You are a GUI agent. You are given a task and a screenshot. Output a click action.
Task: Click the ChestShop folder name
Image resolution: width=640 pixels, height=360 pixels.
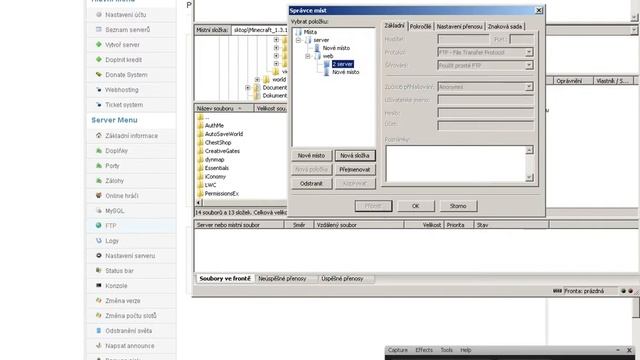pyautogui.click(x=218, y=142)
